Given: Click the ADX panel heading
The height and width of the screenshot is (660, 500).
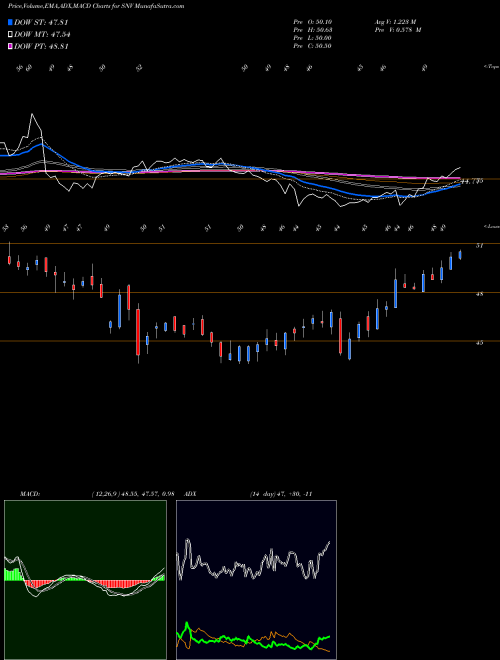Looking at the screenshot, I should (190, 494).
